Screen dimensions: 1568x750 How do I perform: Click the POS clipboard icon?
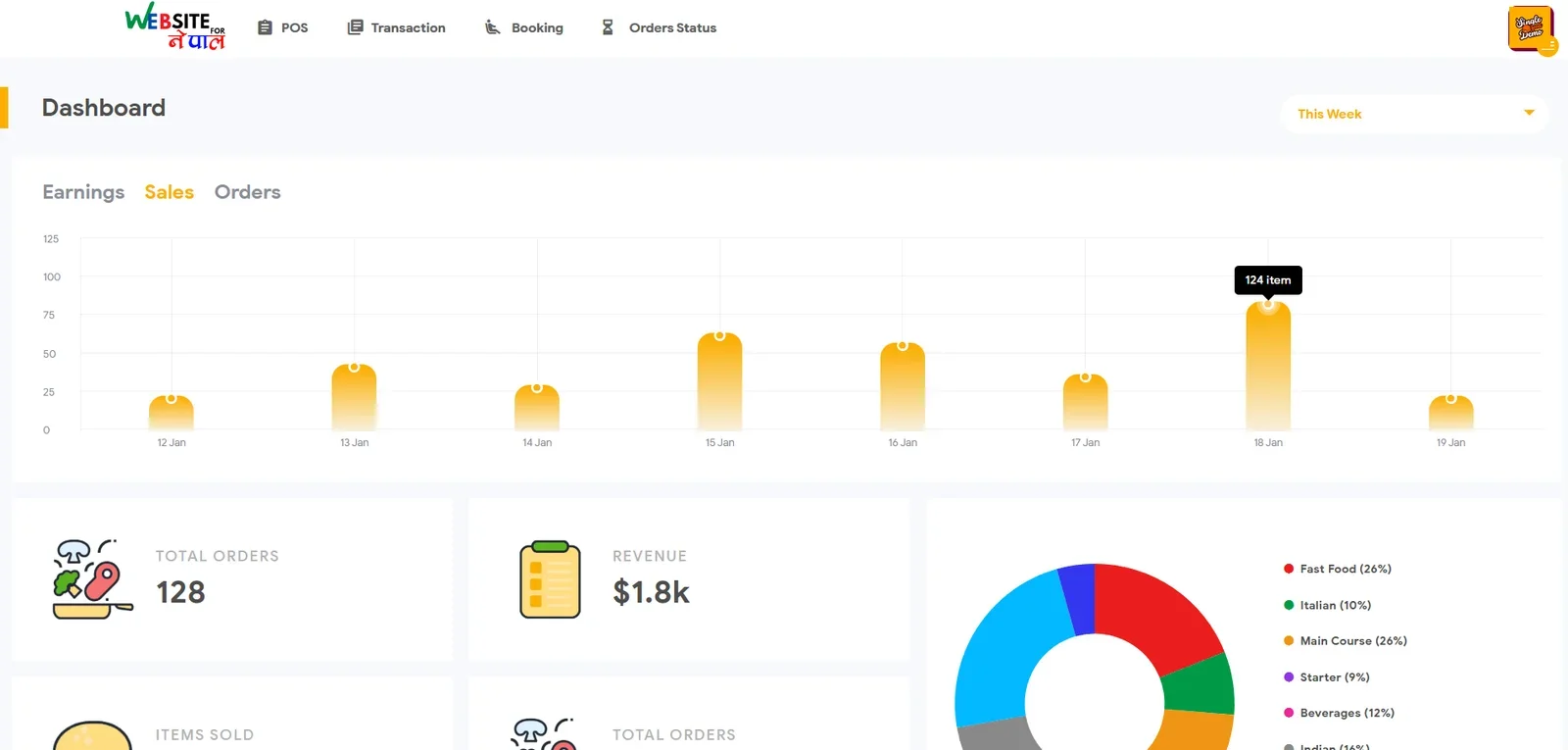(x=265, y=27)
